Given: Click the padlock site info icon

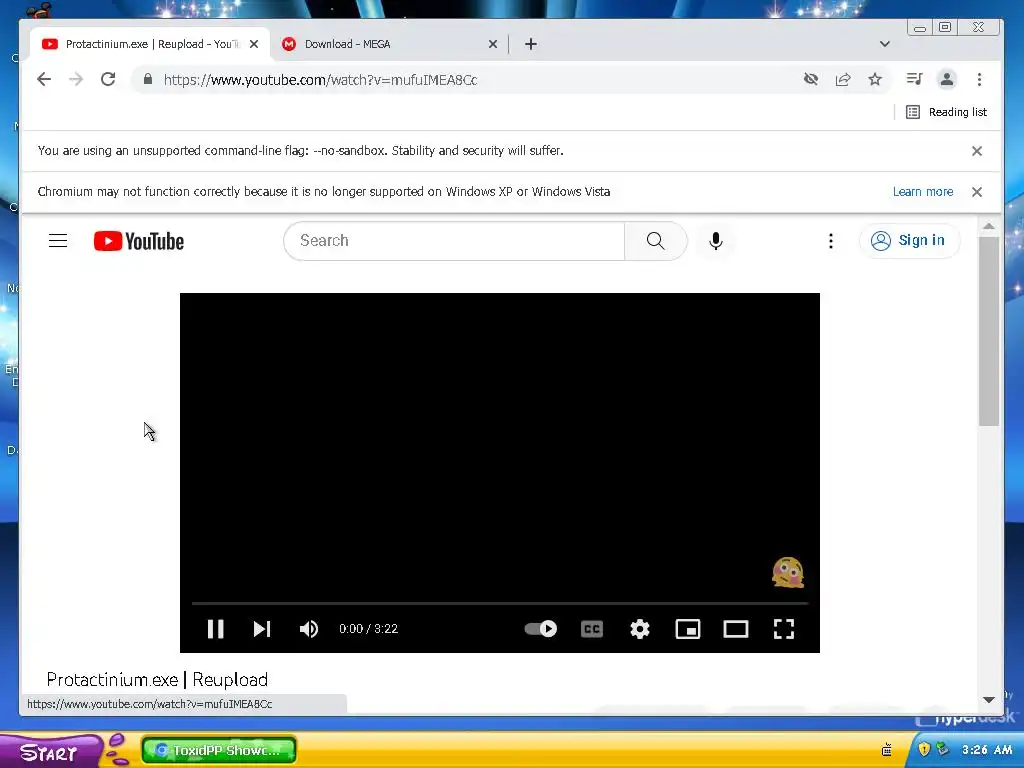Looking at the screenshot, I should (148, 79).
